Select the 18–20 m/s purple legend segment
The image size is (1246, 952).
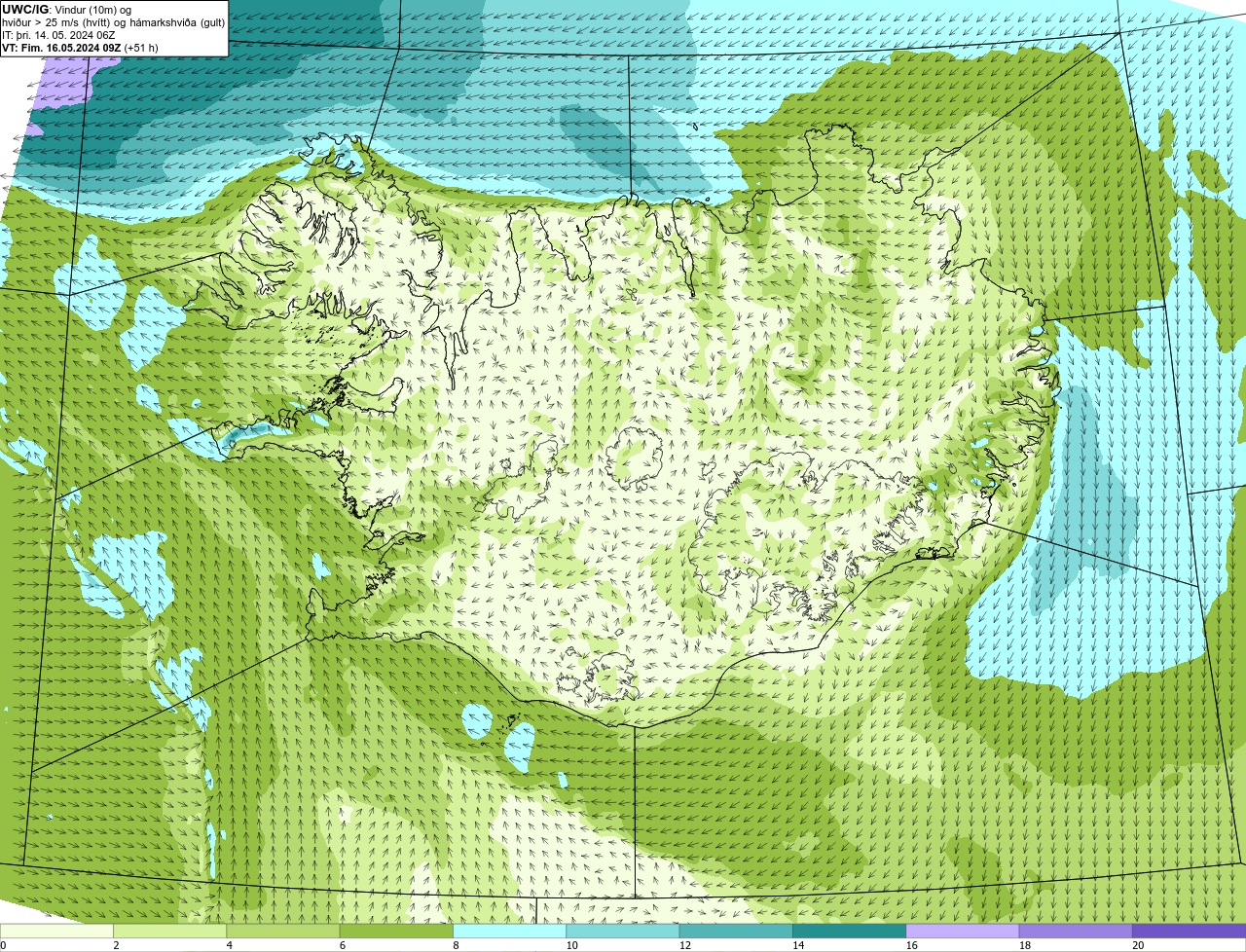[x=1077, y=931]
